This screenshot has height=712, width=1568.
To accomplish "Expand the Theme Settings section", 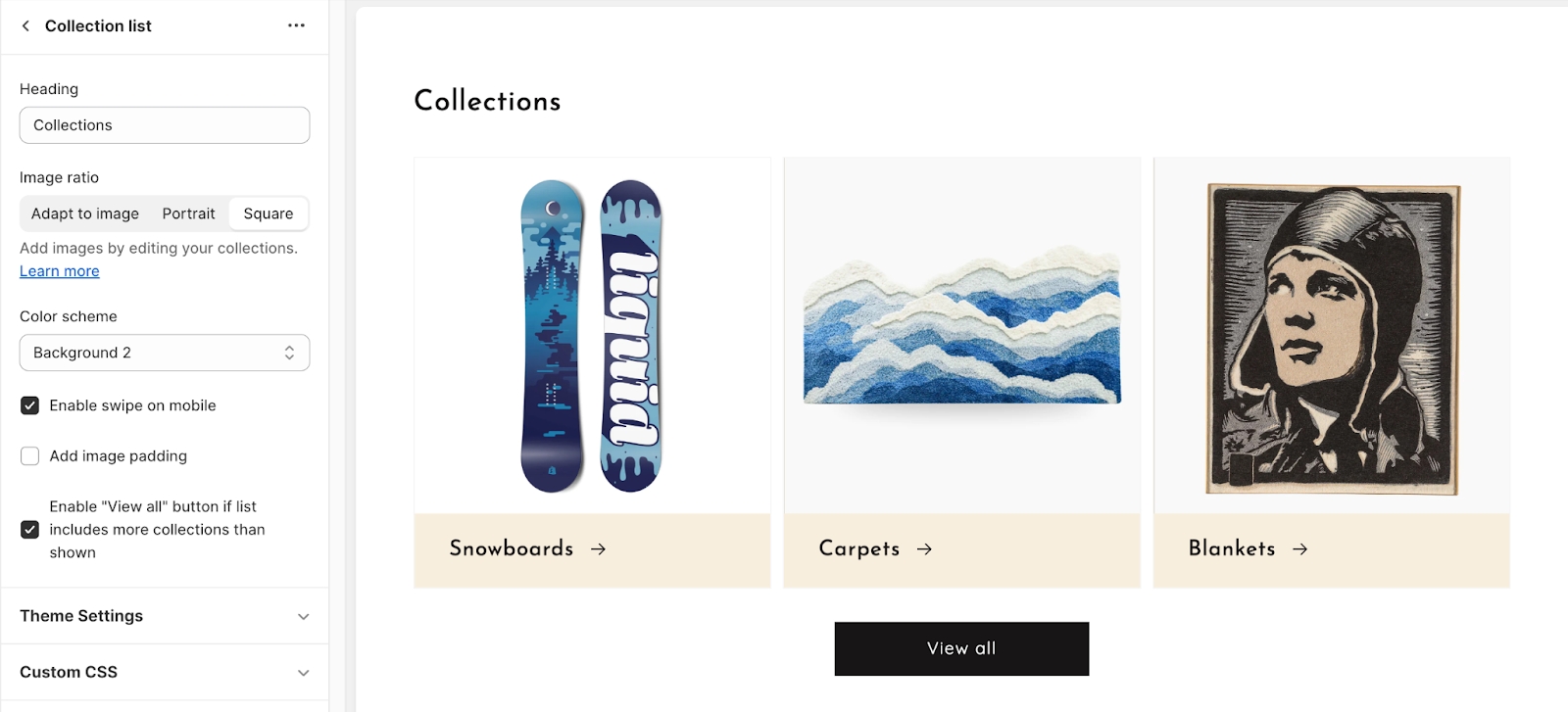I will 165,616.
